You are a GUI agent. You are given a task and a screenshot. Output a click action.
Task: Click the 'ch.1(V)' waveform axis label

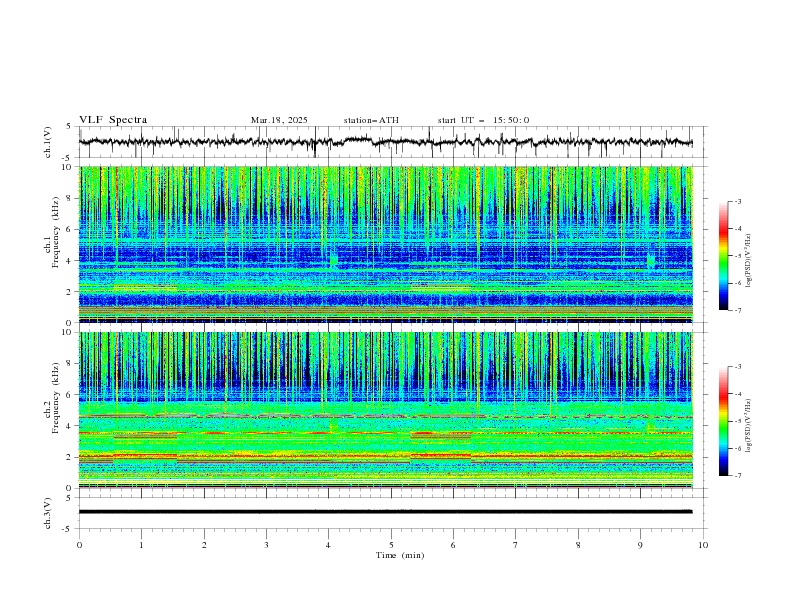tap(48, 142)
